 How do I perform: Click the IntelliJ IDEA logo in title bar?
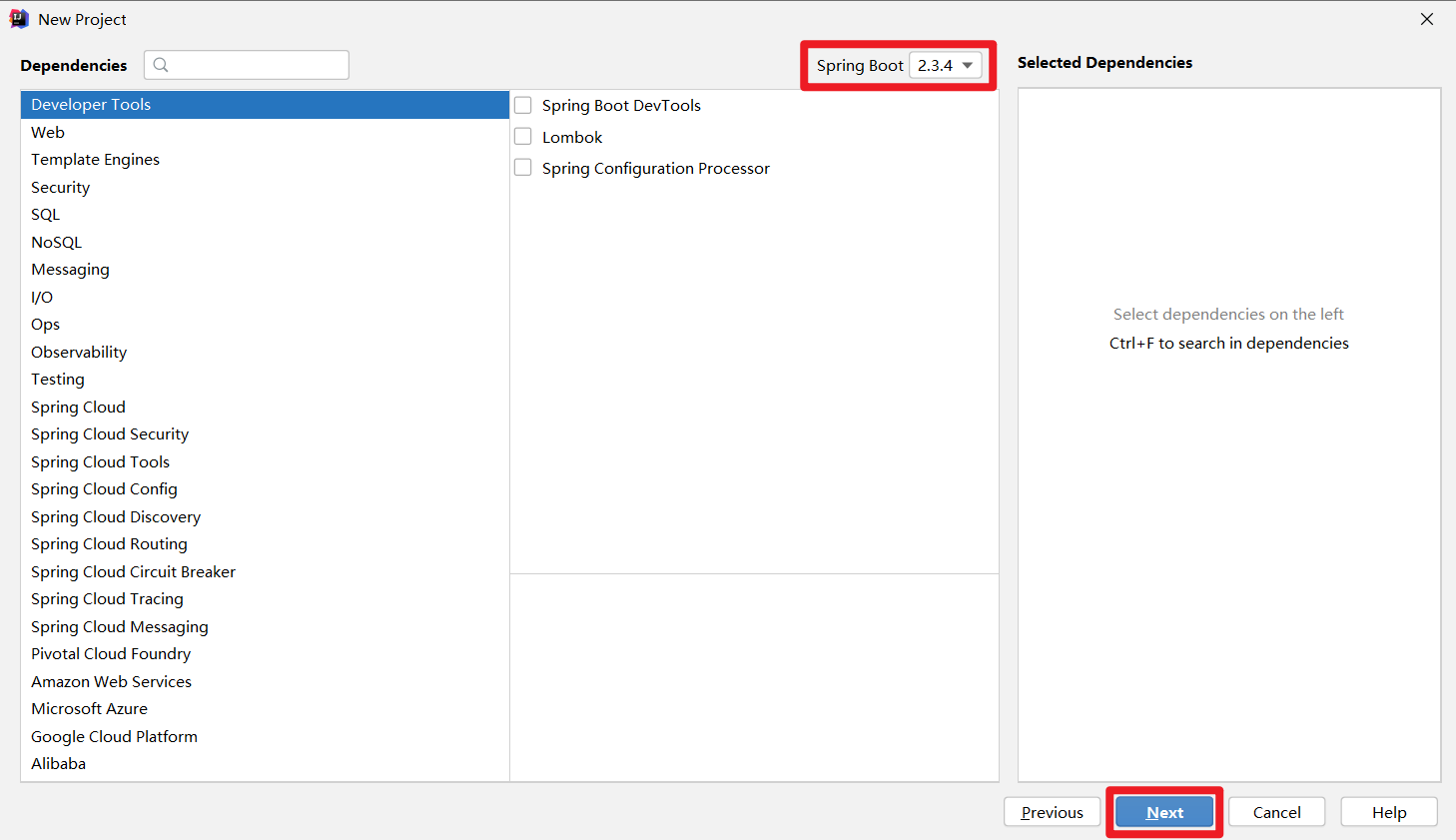coord(19,19)
